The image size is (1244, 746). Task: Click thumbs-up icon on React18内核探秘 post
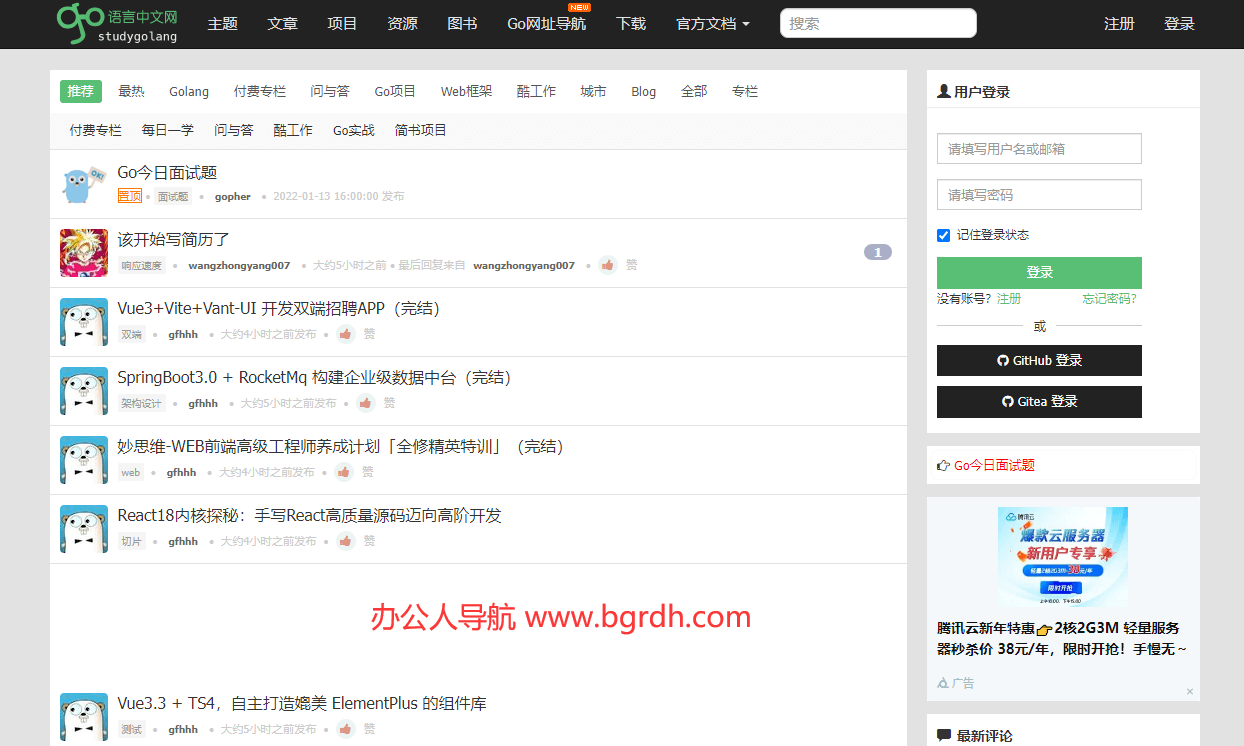pos(346,541)
